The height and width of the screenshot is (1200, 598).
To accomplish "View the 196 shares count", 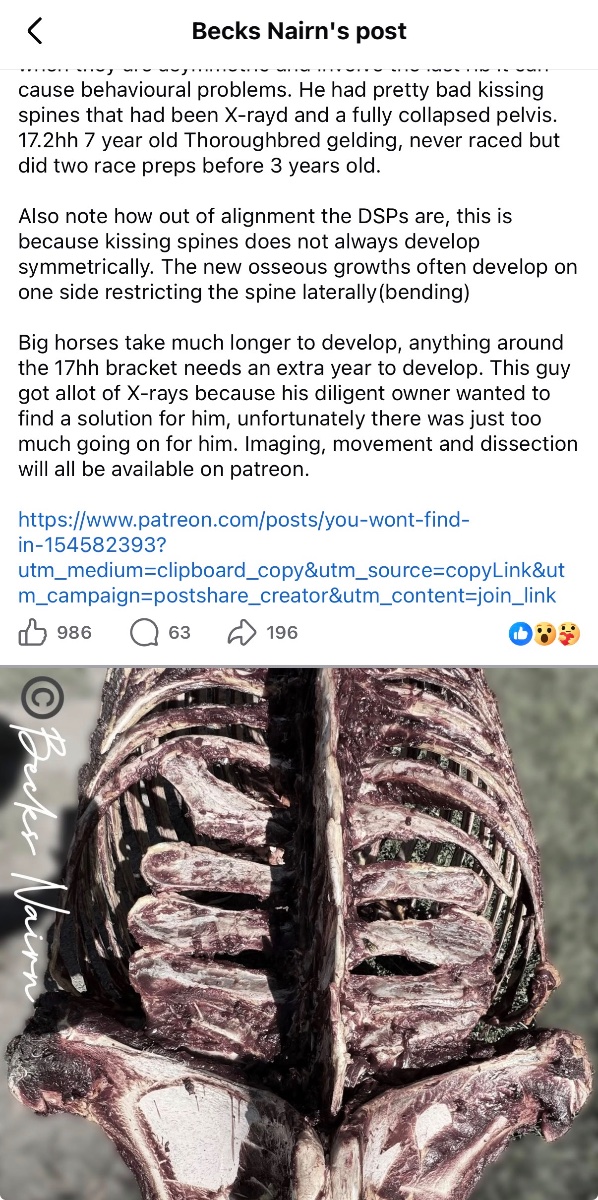I will coord(282,633).
